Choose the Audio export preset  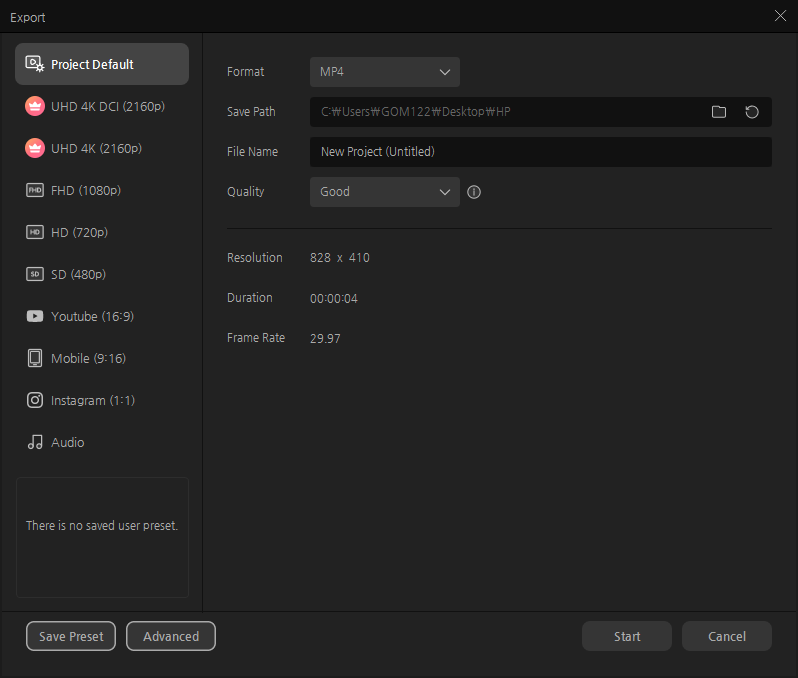pyautogui.click(x=102, y=442)
